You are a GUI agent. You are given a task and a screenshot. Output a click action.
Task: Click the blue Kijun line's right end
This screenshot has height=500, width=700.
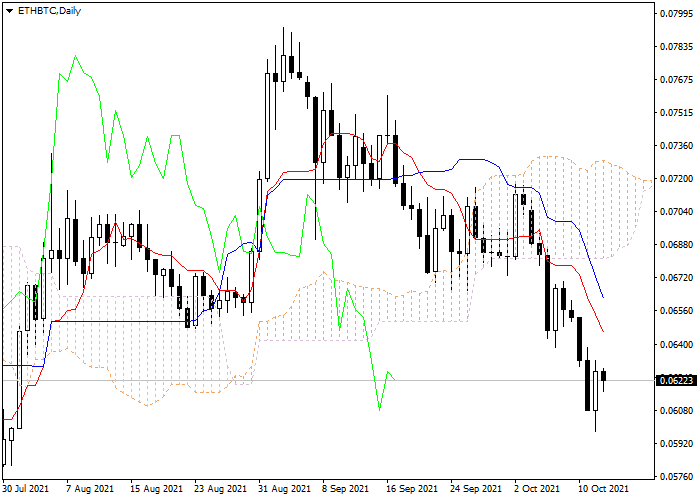[x=603, y=297]
